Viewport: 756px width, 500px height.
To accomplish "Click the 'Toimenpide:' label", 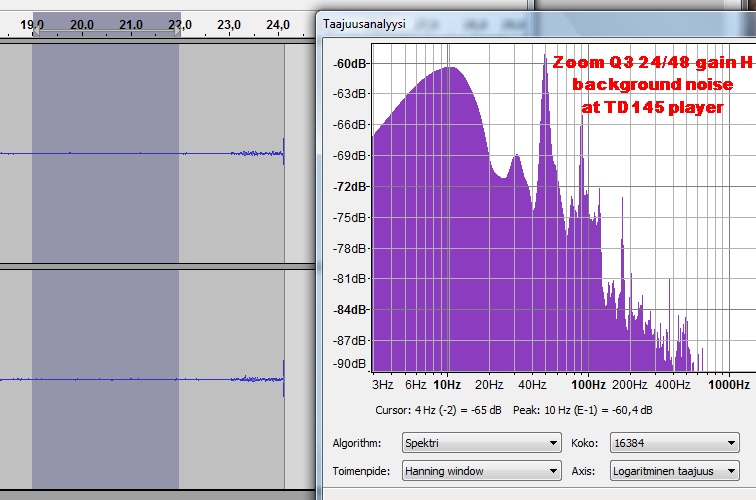I will point(361,471).
